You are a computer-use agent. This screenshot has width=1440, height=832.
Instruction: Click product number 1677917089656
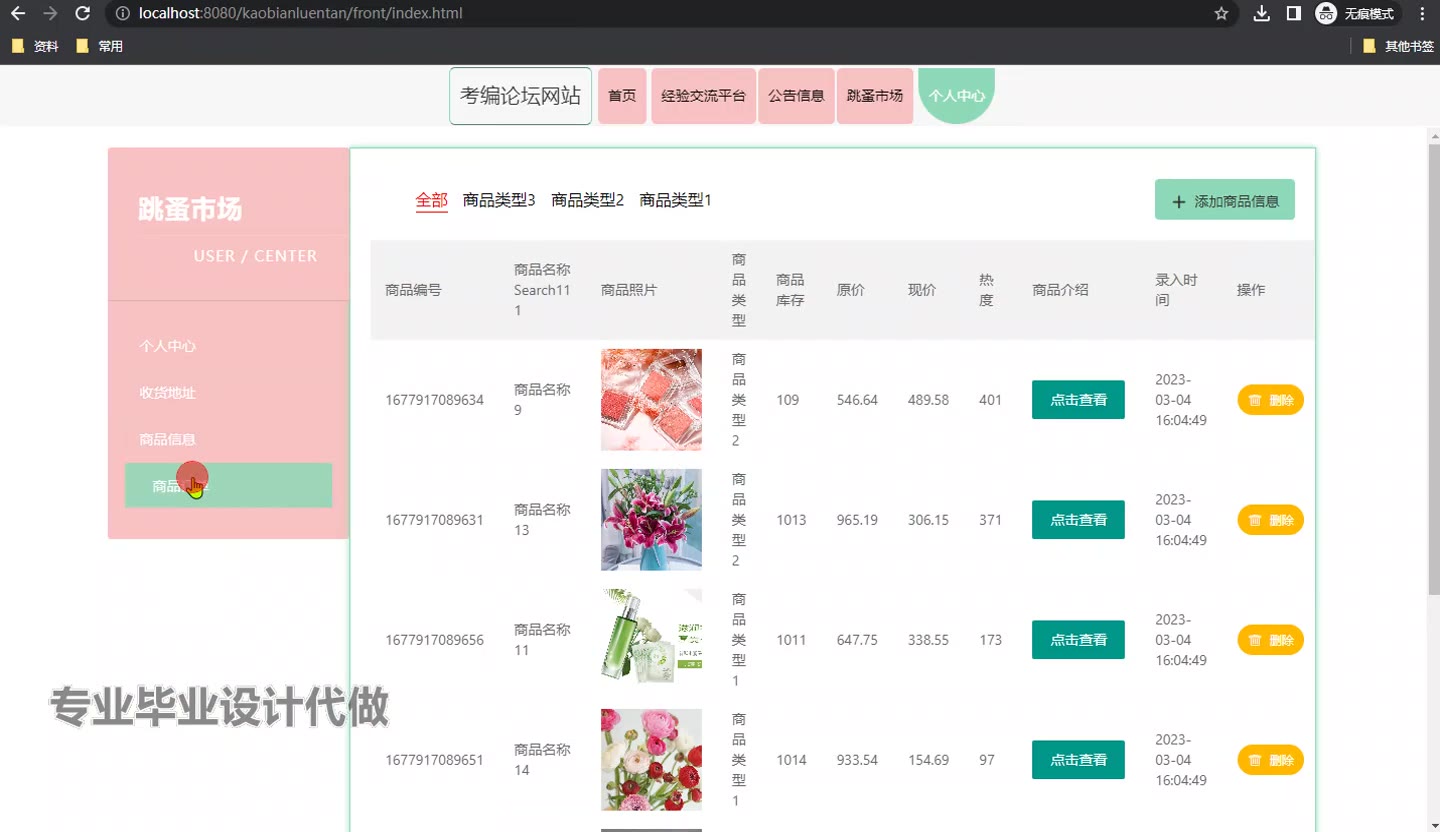(x=434, y=640)
